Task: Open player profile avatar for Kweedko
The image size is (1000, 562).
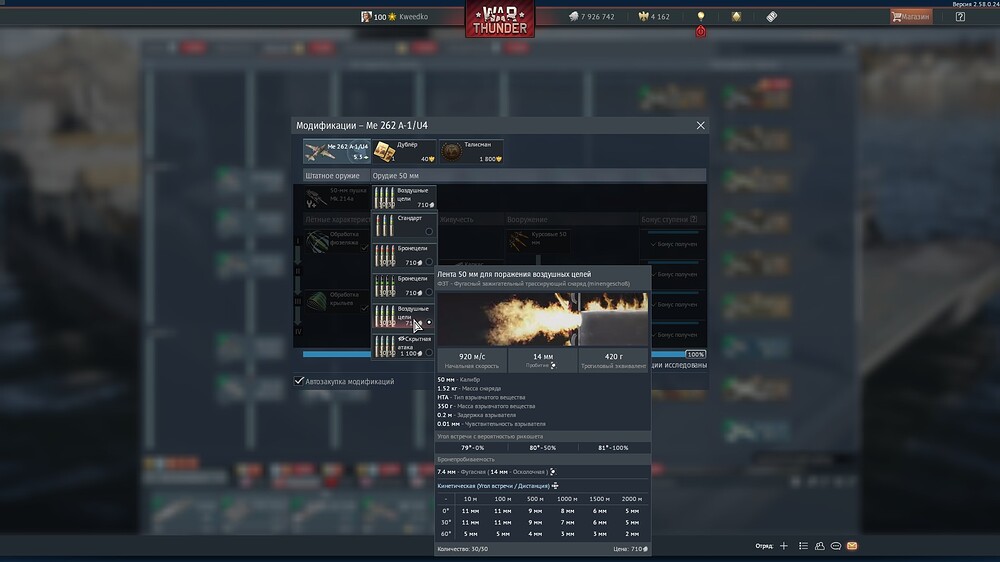Action: coord(366,17)
